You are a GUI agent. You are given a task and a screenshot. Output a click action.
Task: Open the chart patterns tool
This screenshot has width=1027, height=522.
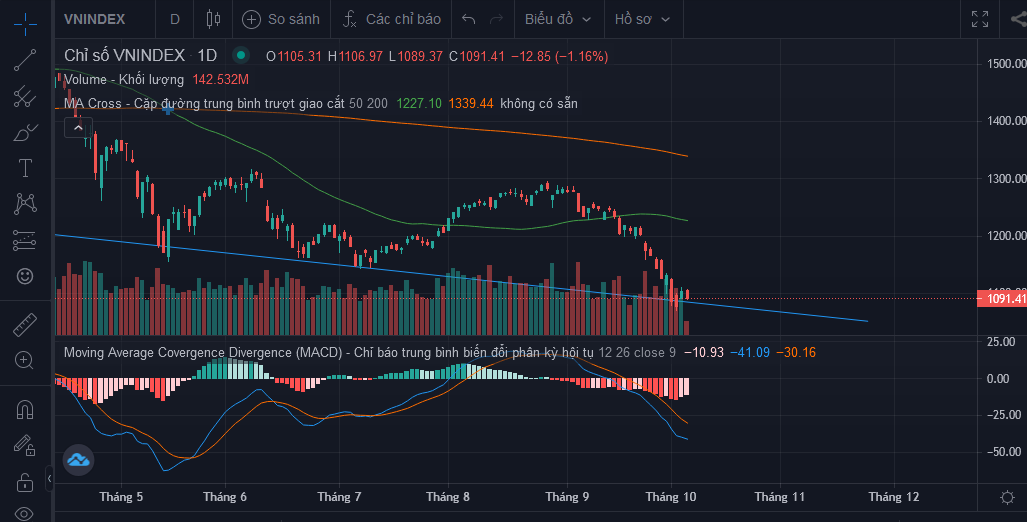point(25,204)
